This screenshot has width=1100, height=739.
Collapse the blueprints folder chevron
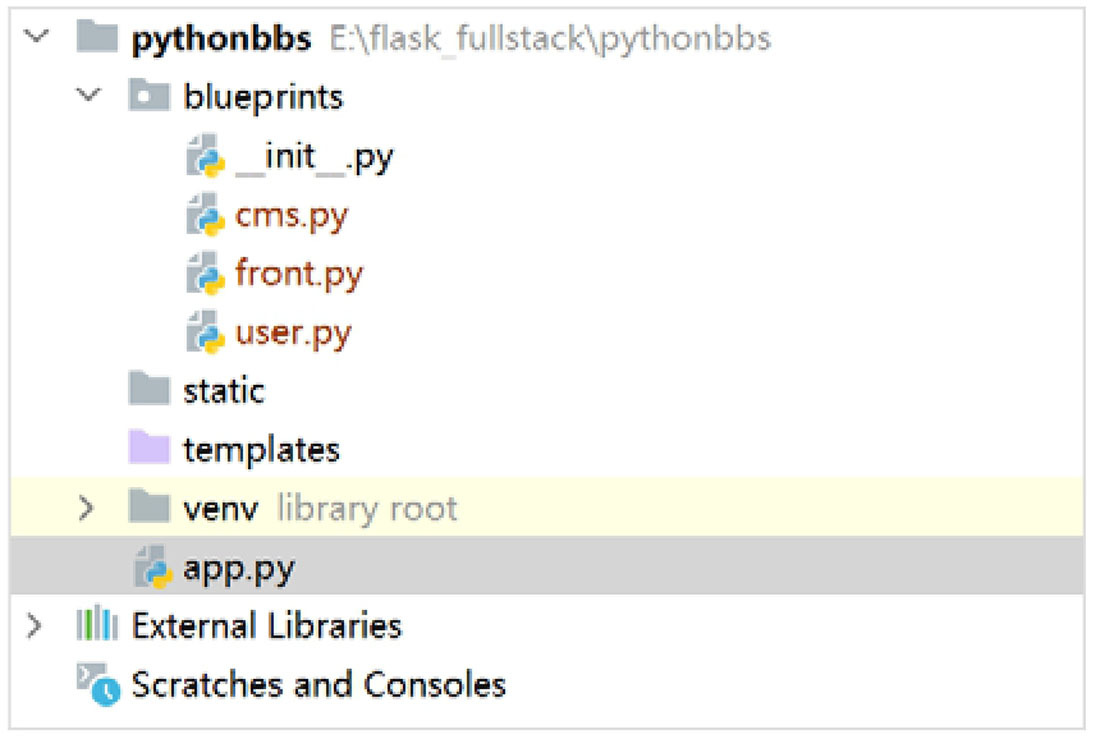(88, 95)
